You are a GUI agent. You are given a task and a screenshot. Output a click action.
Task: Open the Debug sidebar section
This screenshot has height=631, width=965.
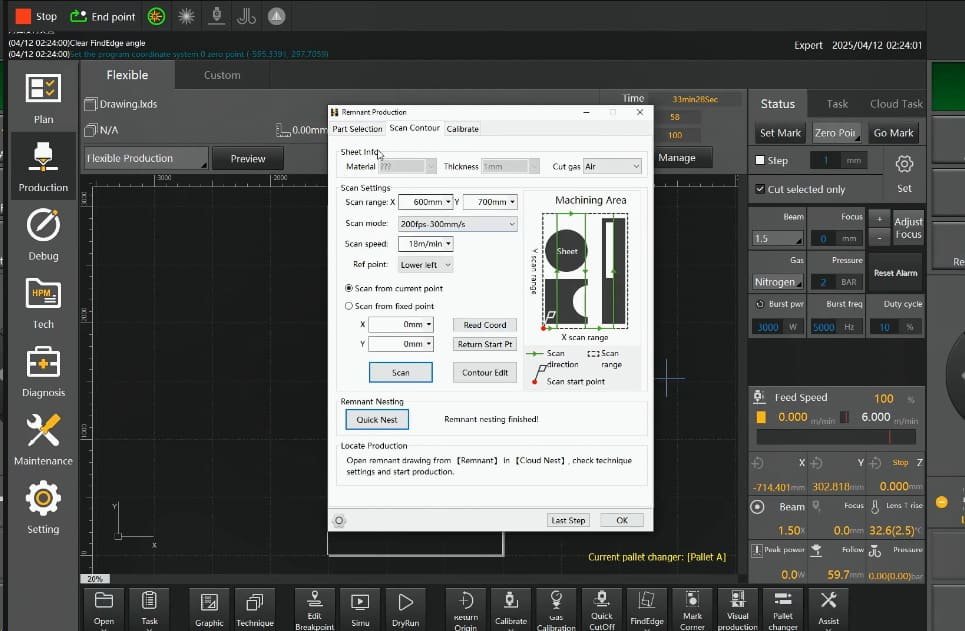point(42,234)
